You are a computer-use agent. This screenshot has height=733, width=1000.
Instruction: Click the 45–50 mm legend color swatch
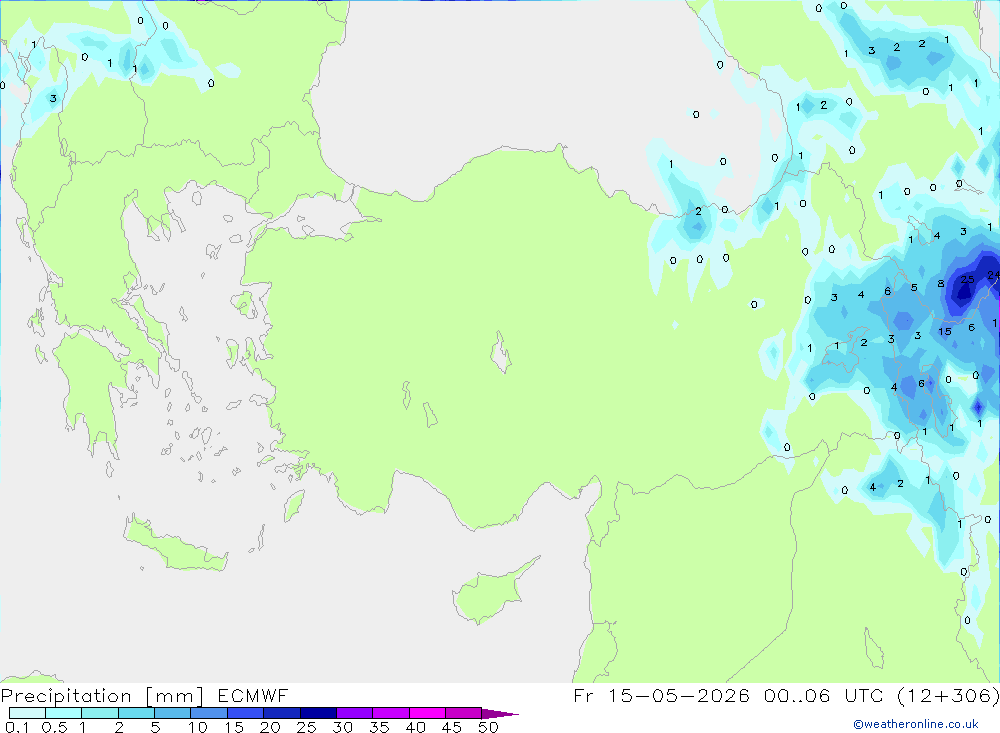(464, 713)
